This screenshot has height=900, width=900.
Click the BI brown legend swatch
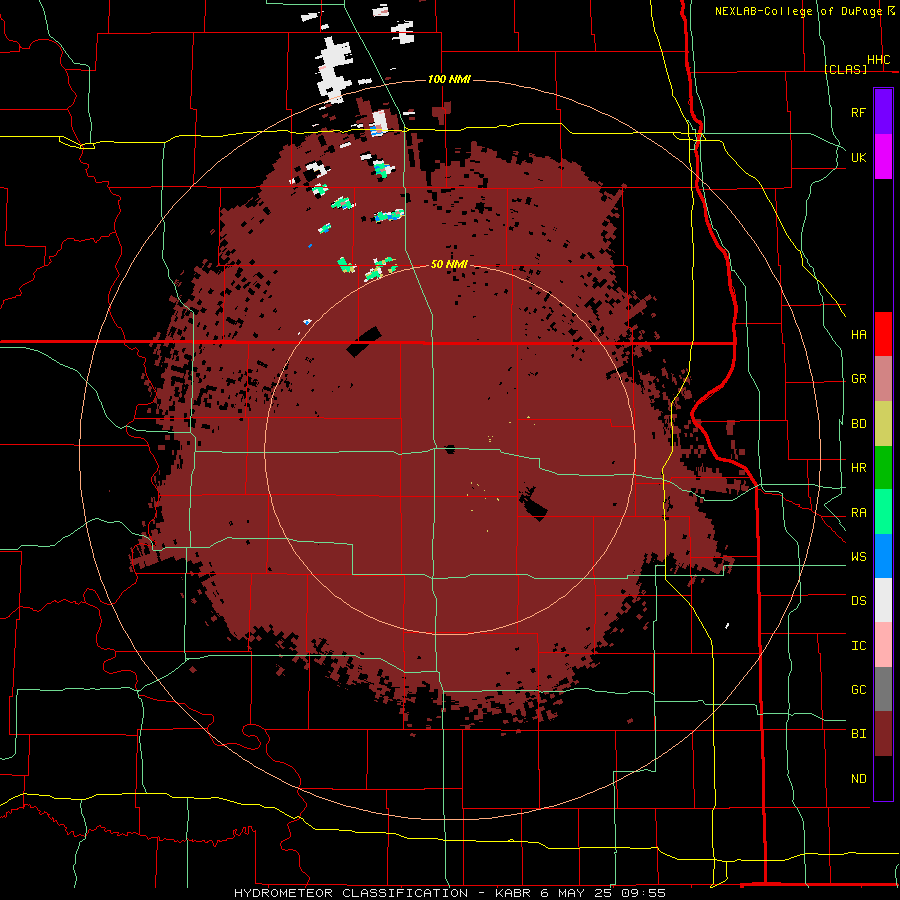click(883, 734)
